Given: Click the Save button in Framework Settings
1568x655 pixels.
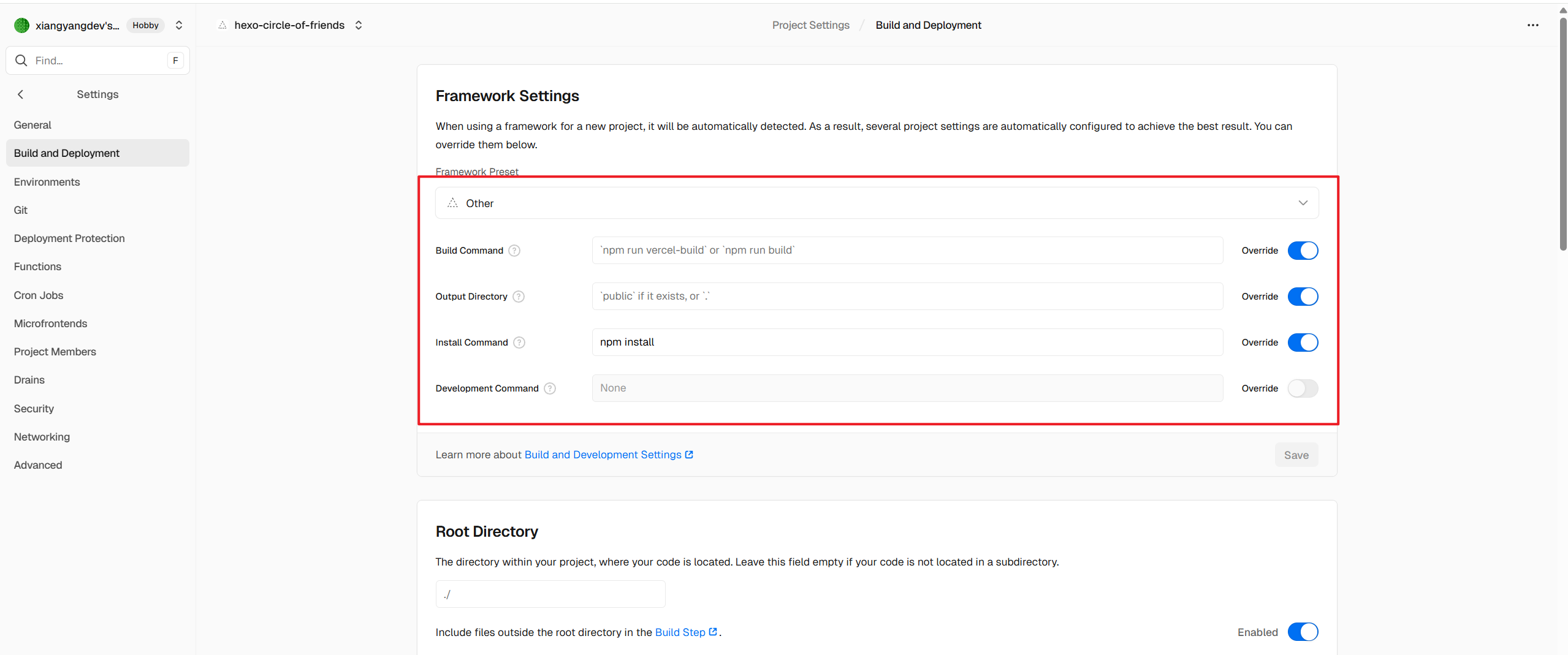Looking at the screenshot, I should tap(1296, 455).
